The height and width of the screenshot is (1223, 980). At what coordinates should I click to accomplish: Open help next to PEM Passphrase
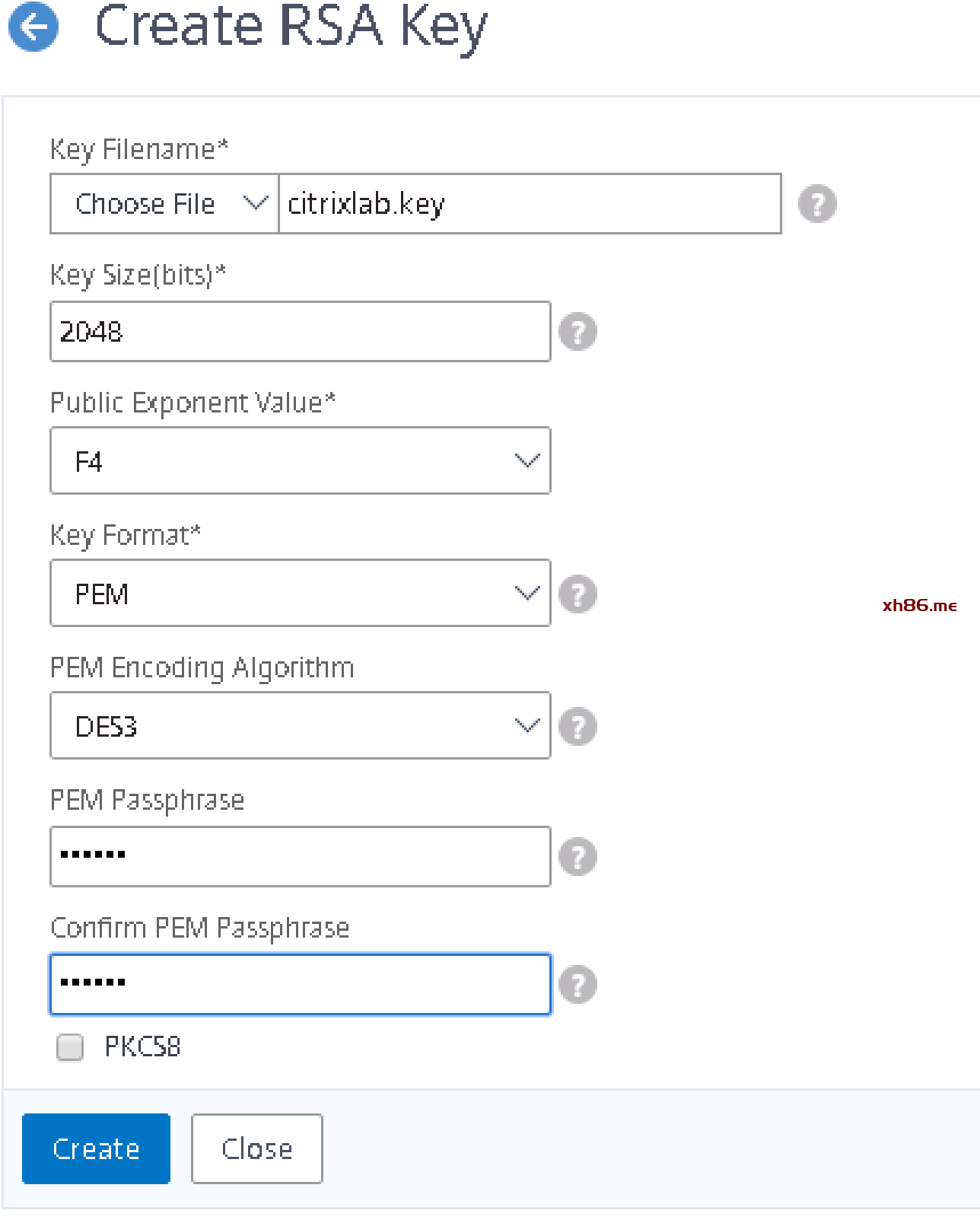577,857
